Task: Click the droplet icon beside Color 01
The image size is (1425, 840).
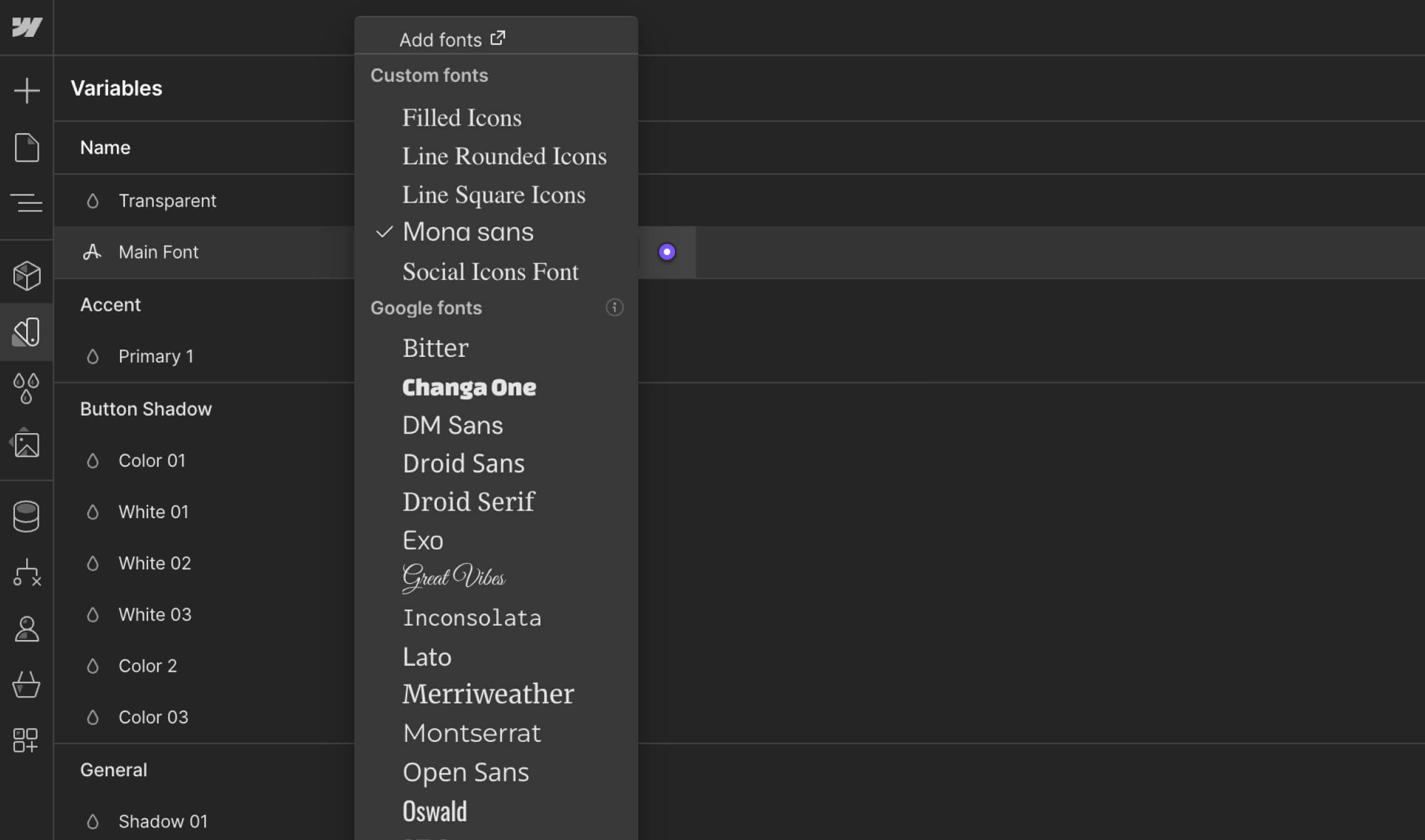Action: tap(92, 461)
